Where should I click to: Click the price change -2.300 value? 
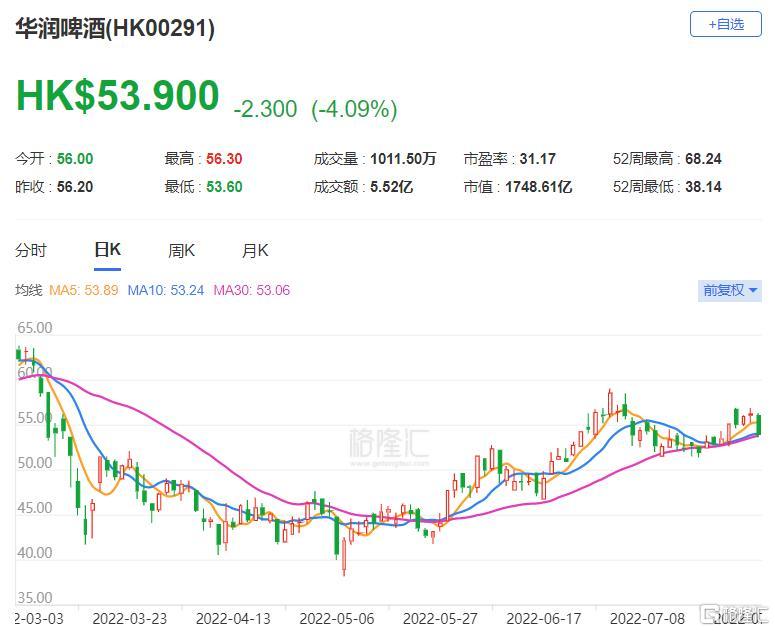(x=265, y=109)
